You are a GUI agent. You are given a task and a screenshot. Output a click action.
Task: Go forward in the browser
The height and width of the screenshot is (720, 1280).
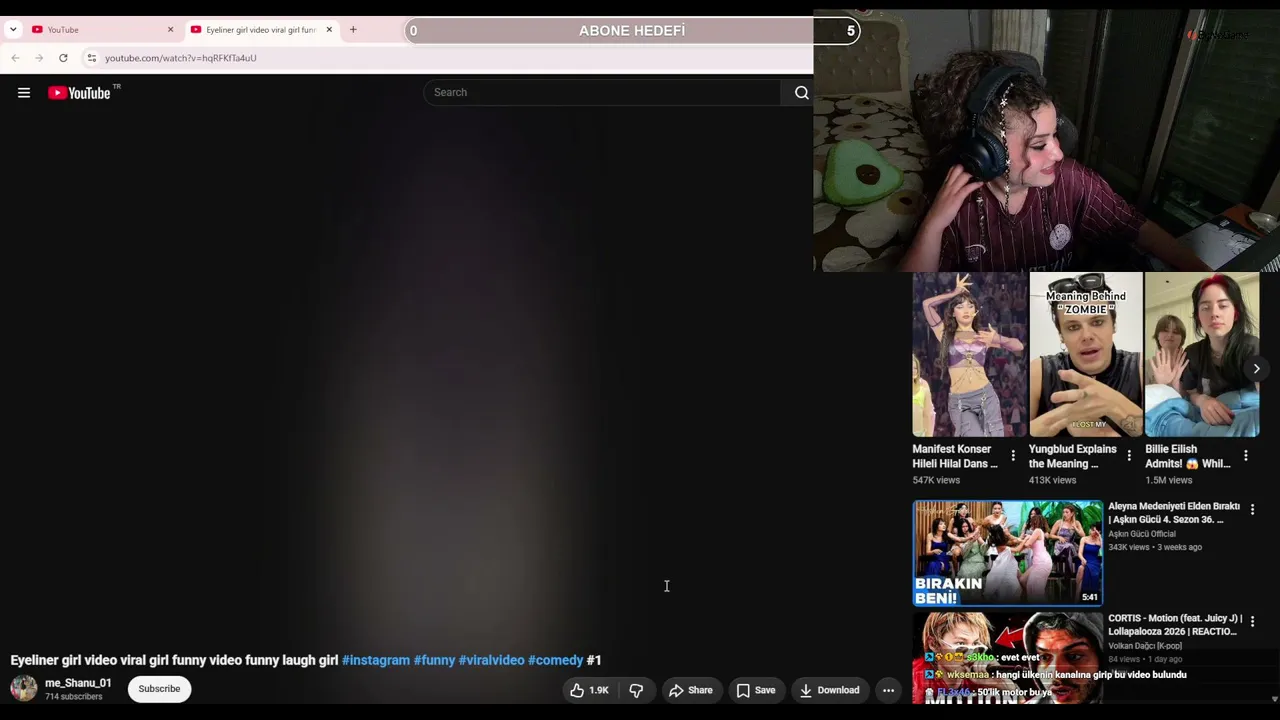pos(39,58)
